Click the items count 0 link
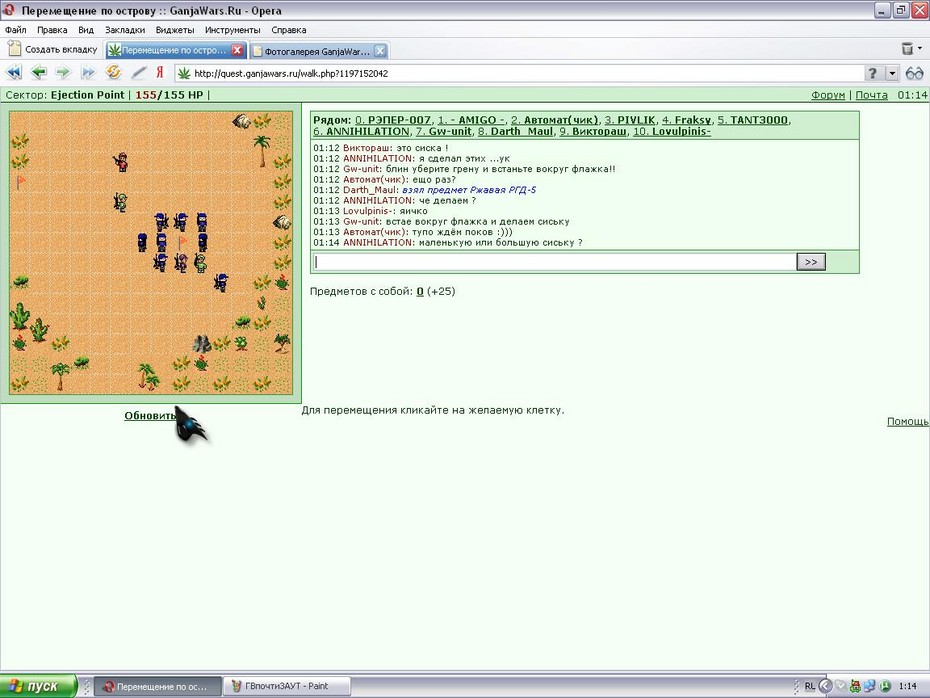930x698 pixels. 420,291
